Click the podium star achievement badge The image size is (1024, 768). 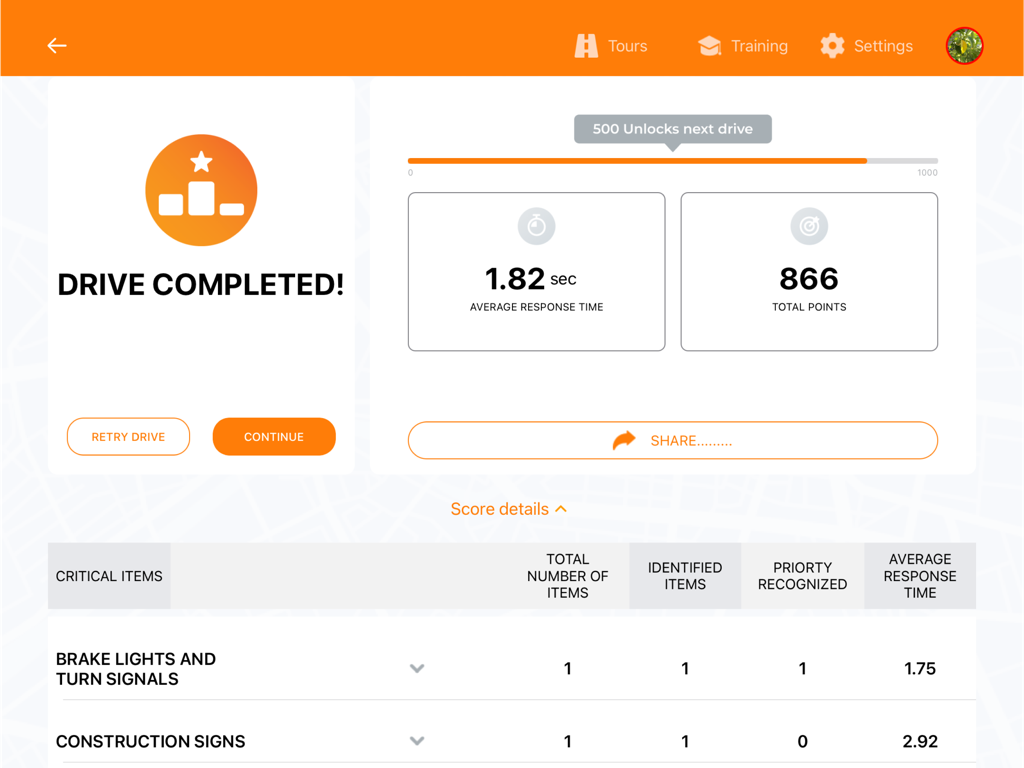click(x=201, y=190)
